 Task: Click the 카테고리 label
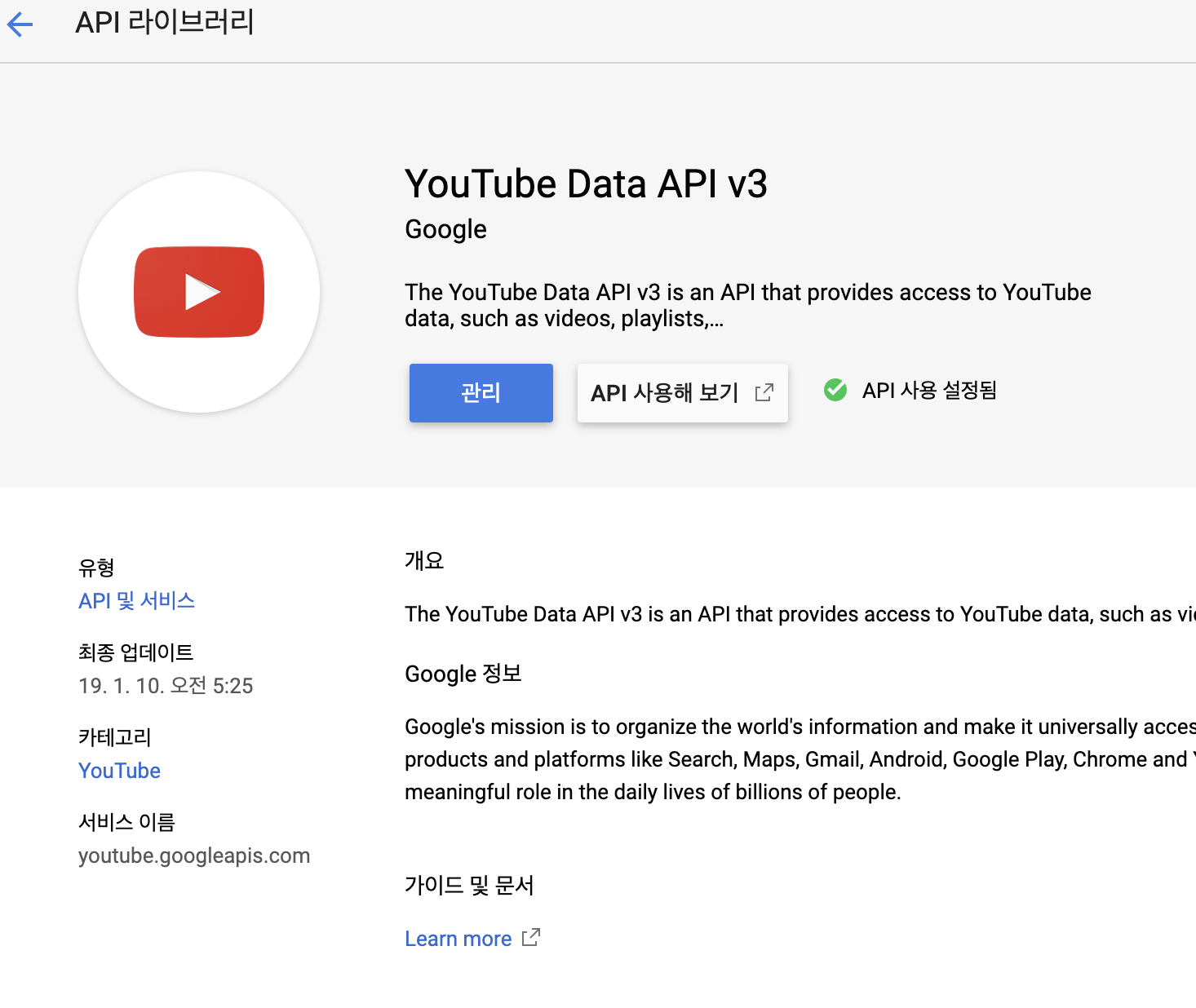click(x=115, y=737)
